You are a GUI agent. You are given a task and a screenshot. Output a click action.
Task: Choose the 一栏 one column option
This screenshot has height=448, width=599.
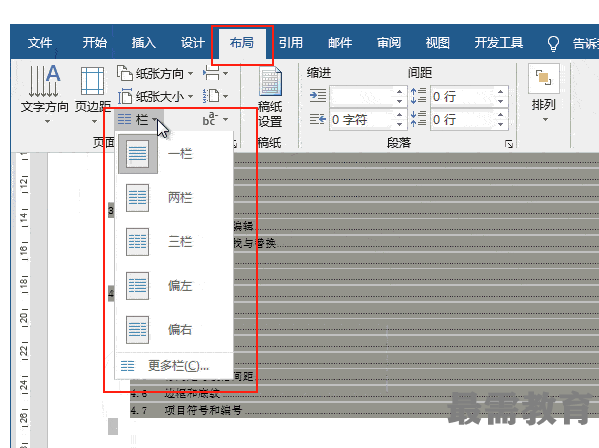[174, 154]
